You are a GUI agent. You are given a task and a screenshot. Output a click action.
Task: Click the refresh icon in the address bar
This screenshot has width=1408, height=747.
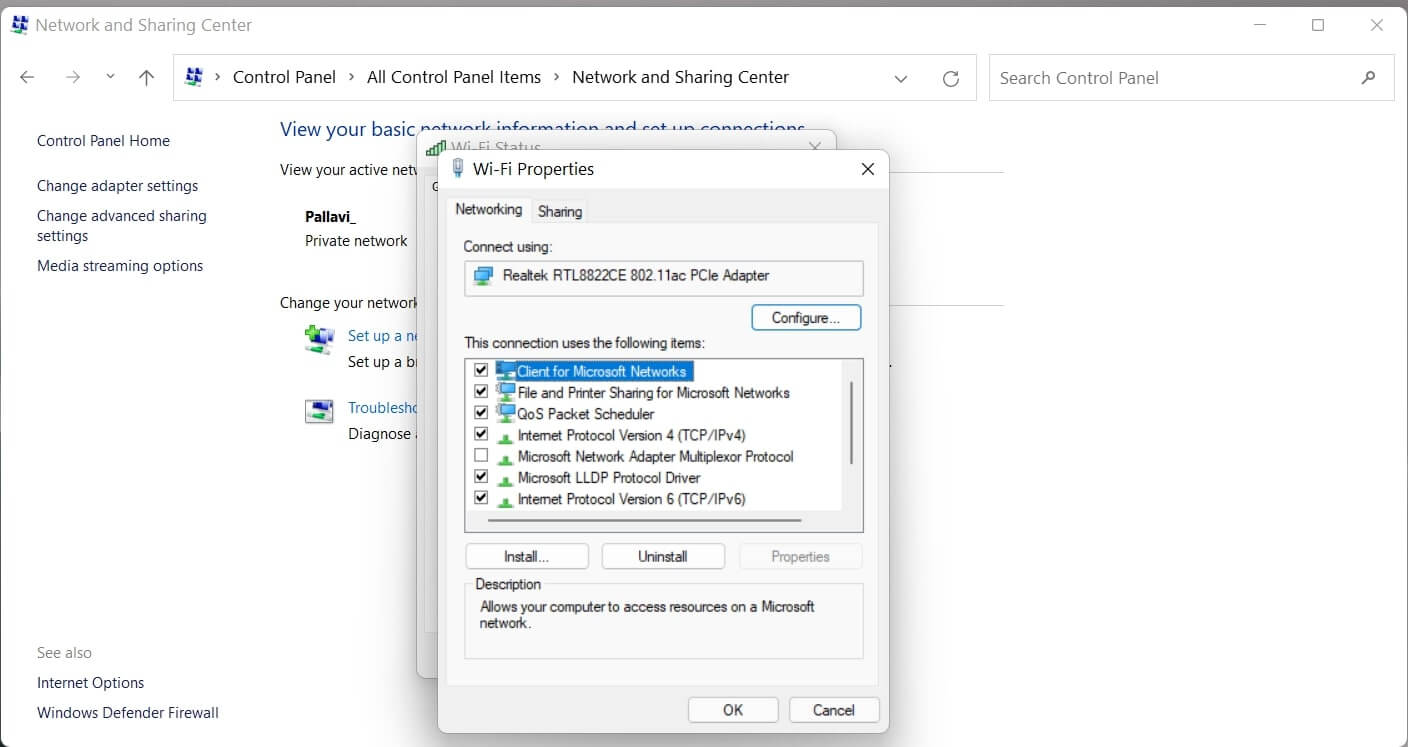pos(950,77)
